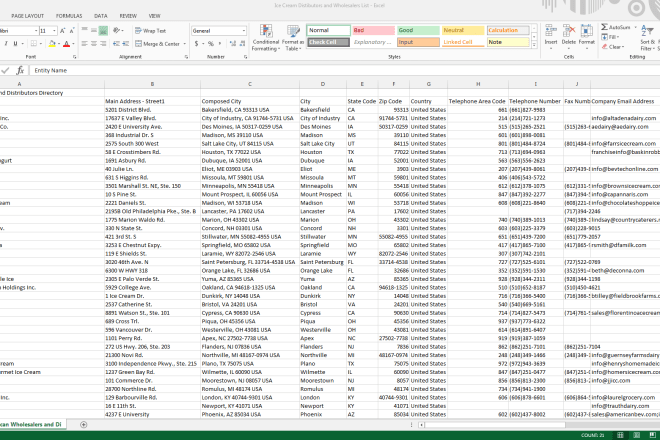Toggle Wrap Text
The width and height of the screenshot is (660, 440).
[150, 31]
